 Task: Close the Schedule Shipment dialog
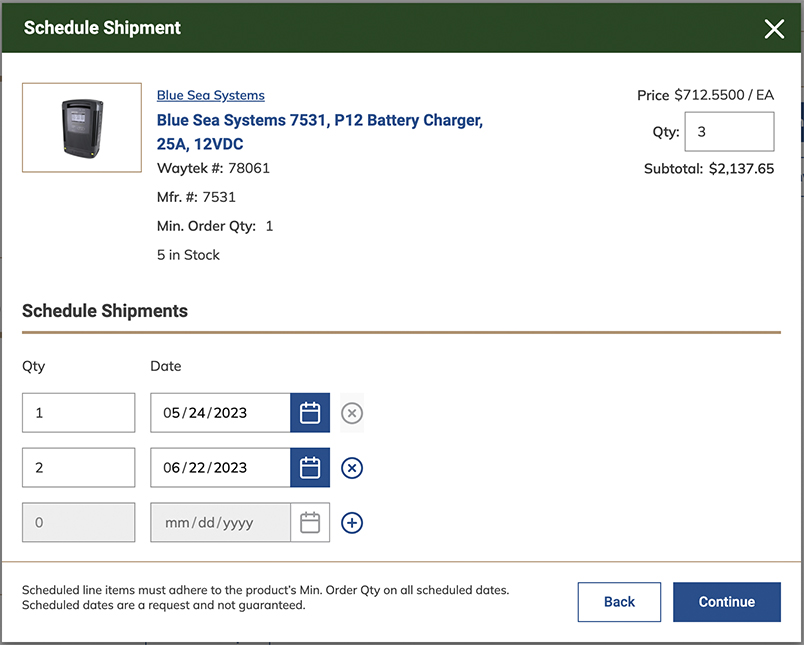(774, 28)
